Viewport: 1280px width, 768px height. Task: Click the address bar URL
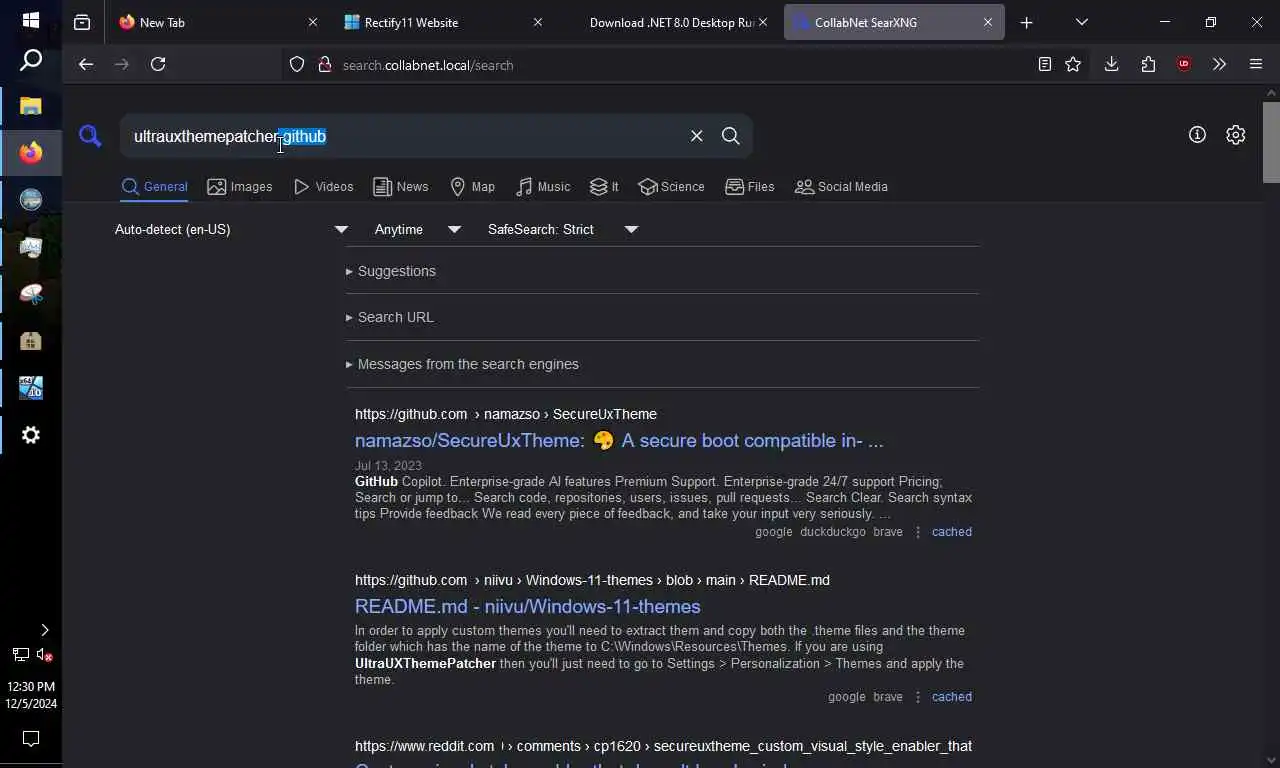[x=428, y=65]
